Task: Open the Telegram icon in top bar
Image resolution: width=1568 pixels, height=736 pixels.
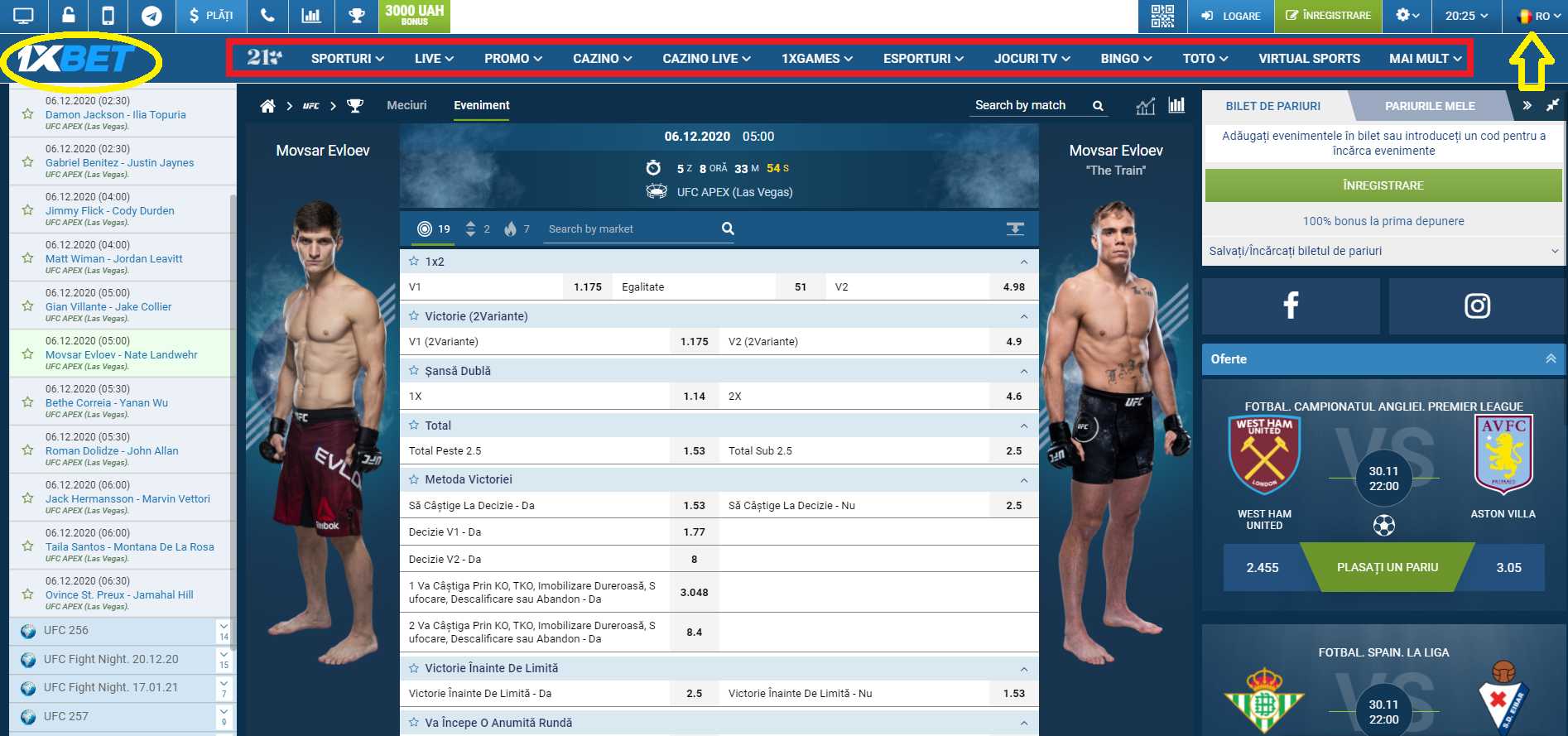Action: (x=152, y=16)
